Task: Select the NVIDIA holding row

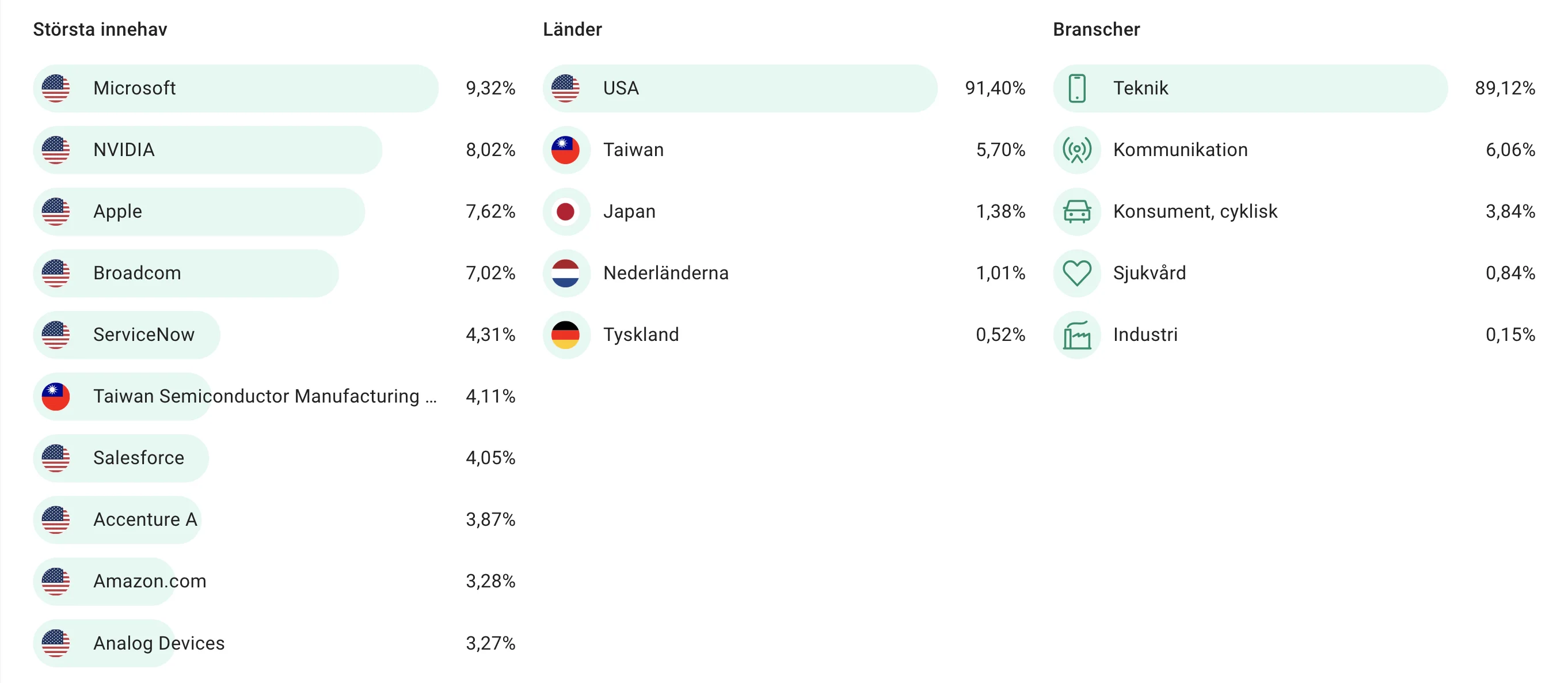Action: click(x=274, y=150)
